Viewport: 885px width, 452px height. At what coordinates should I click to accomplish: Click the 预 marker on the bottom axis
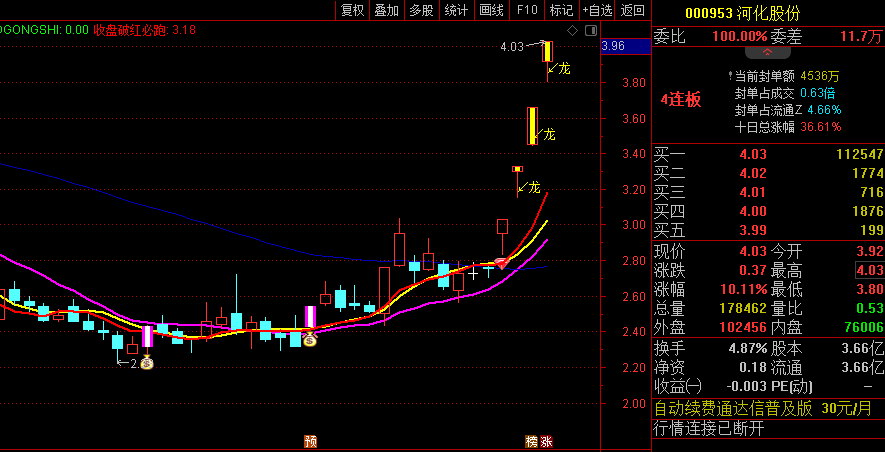click(x=310, y=441)
